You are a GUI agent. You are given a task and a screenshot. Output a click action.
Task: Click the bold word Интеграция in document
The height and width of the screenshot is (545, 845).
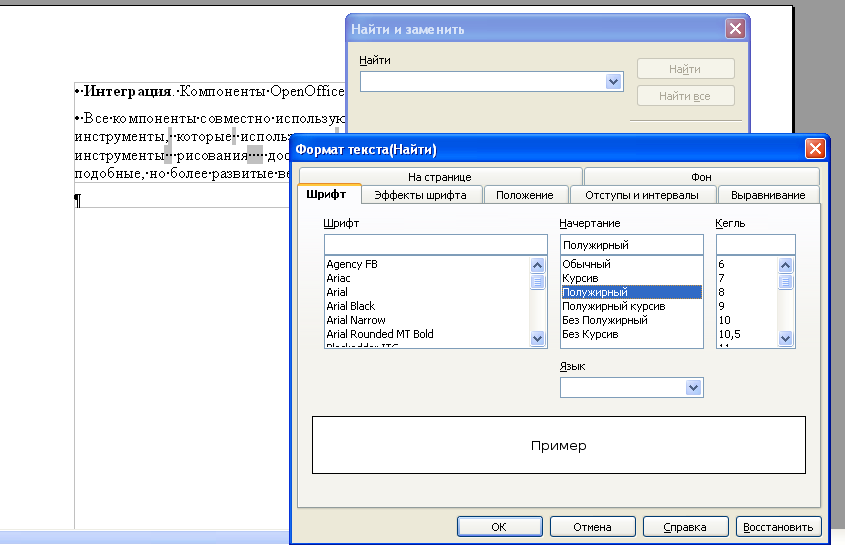click(x=128, y=91)
